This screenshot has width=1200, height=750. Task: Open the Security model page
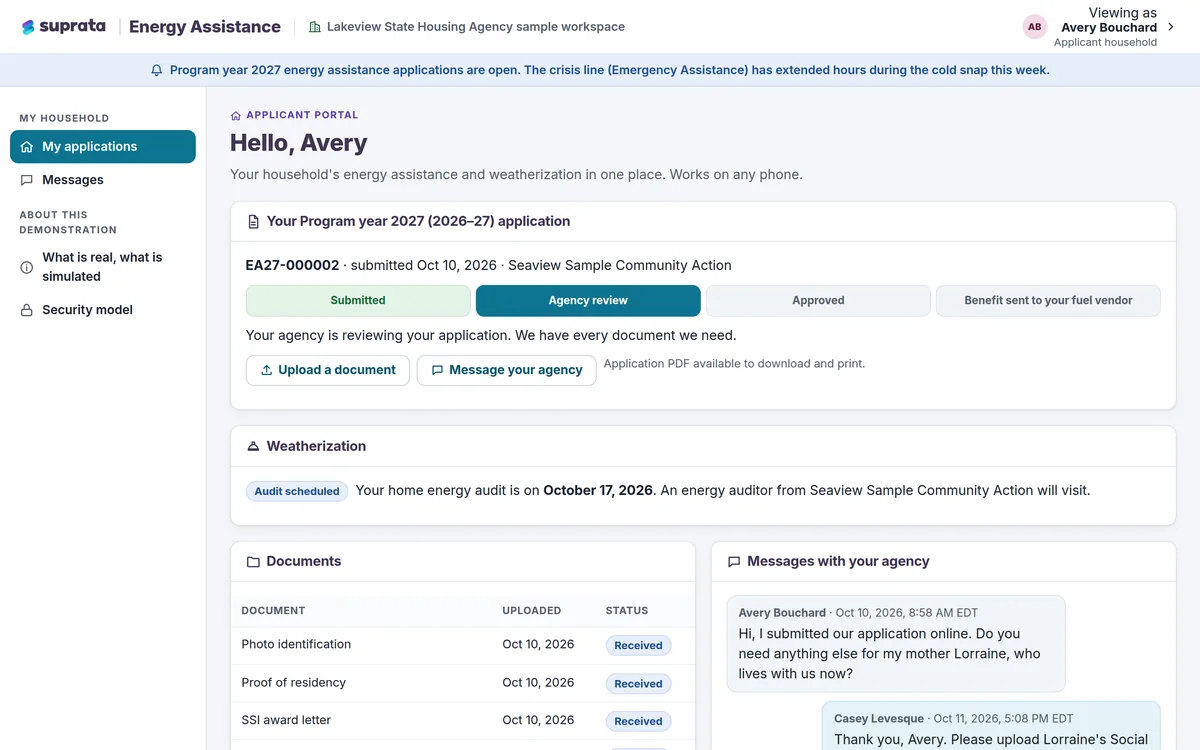pyautogui.click(x=103, y=310)
